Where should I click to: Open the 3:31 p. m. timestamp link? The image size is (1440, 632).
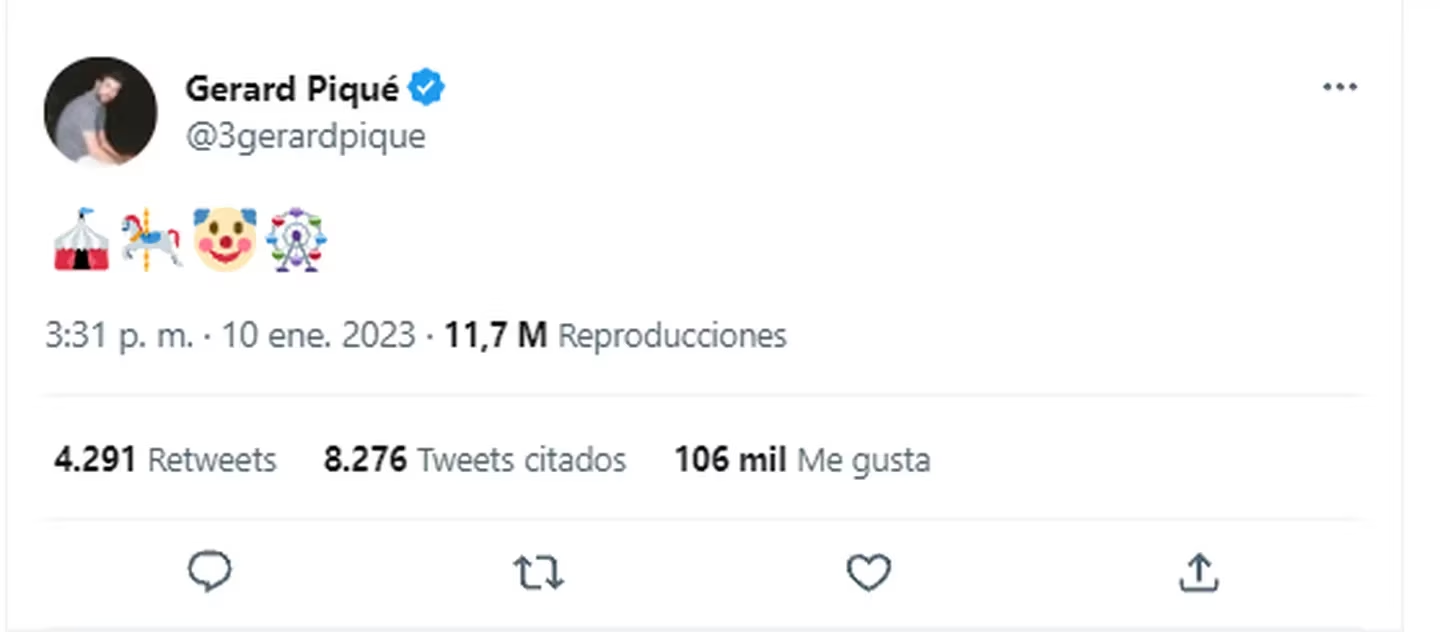pyautogui.click(x=119, y=335)
